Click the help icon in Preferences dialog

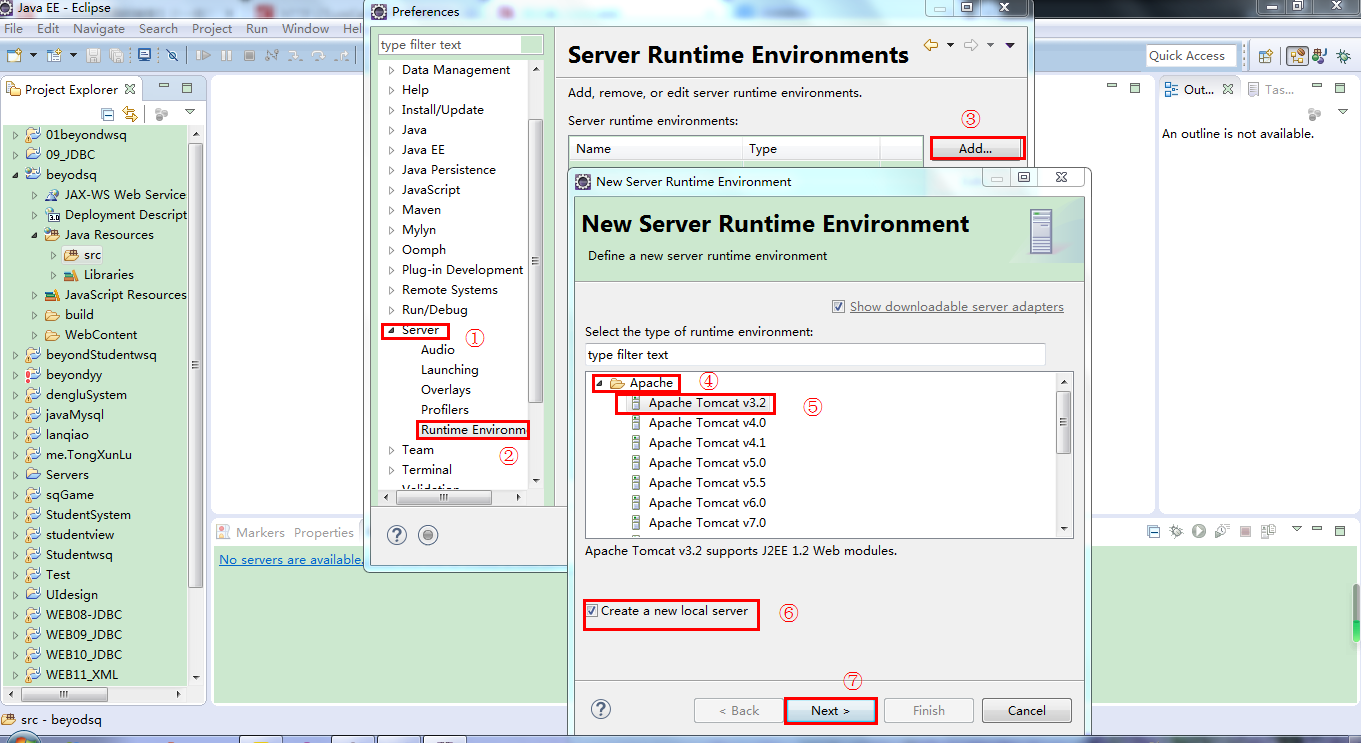point(397,535)
